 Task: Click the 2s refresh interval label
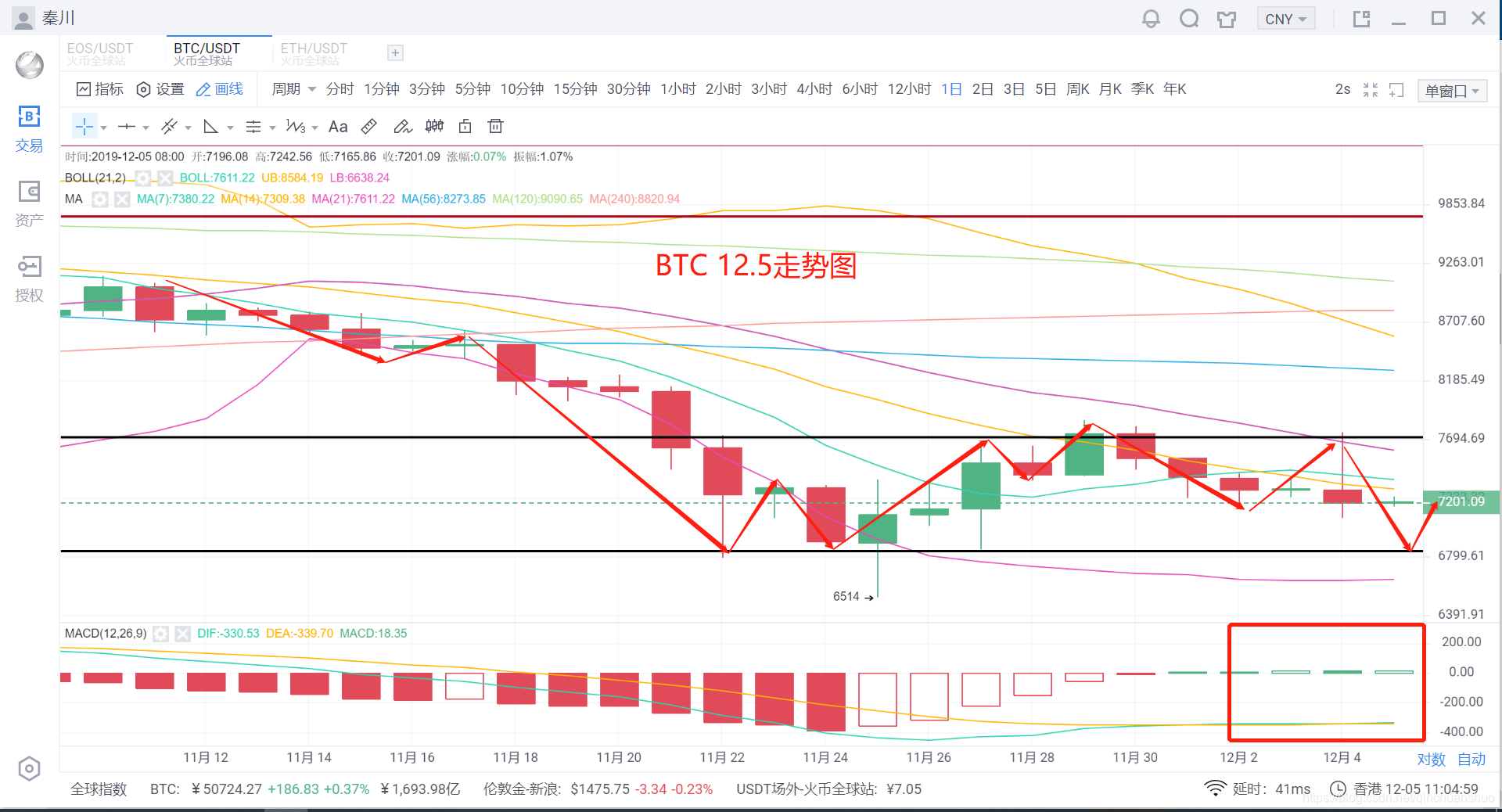click(1342, 89)
